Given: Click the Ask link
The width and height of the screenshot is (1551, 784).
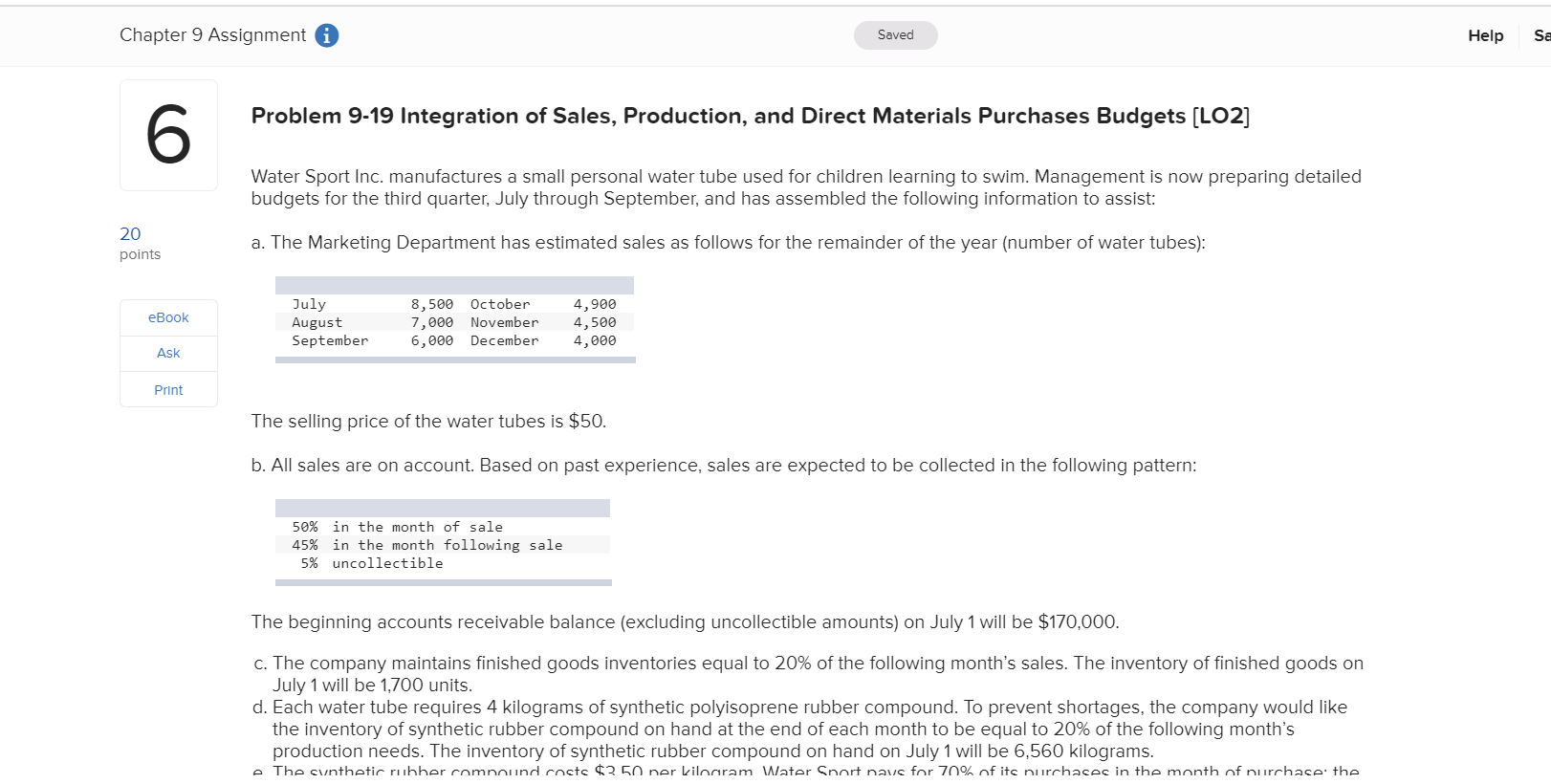Looking at the screenshot, I should (168, 353).
